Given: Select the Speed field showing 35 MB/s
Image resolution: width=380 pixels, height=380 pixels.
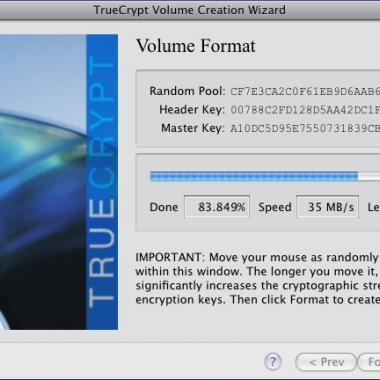Looking at the screenshot, I should coord(328,207).
